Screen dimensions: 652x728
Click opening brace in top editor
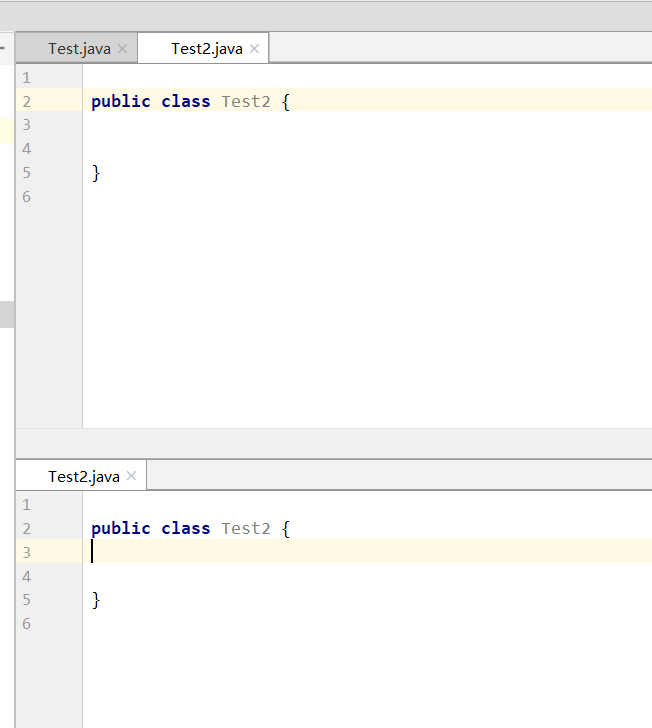(286, 102)
